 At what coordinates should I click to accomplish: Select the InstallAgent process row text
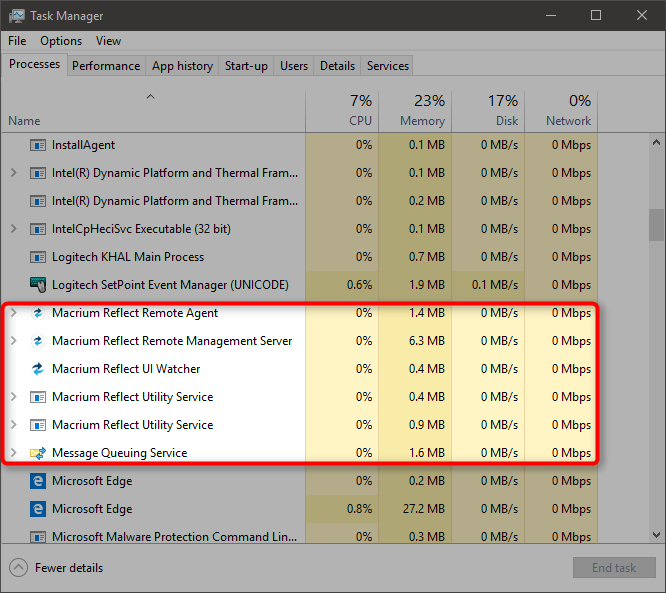point(83,145)
